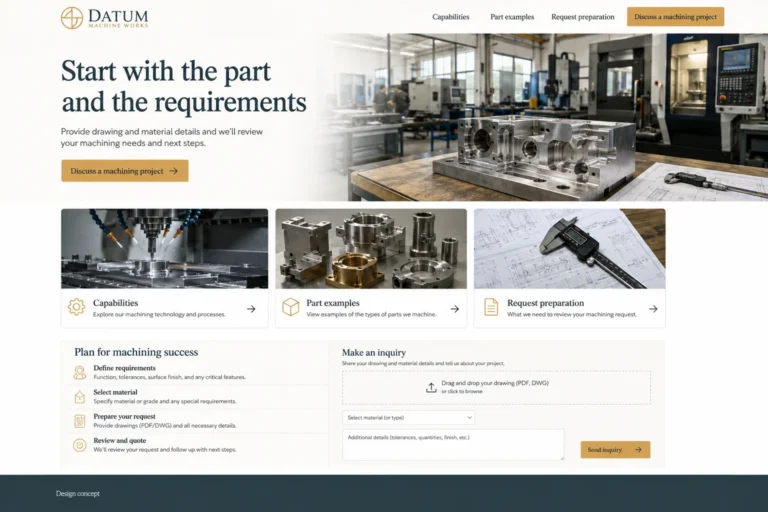Click the Define requirements step heading
This screenshot has width=768, height=512.
[124, 368]
